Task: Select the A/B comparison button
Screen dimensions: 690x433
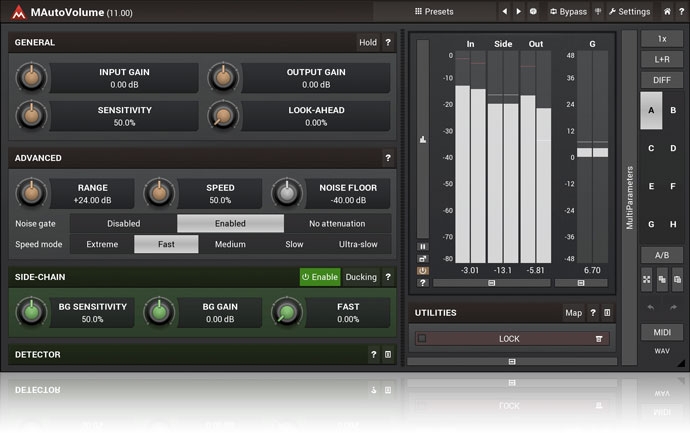Action: point(661,255)
